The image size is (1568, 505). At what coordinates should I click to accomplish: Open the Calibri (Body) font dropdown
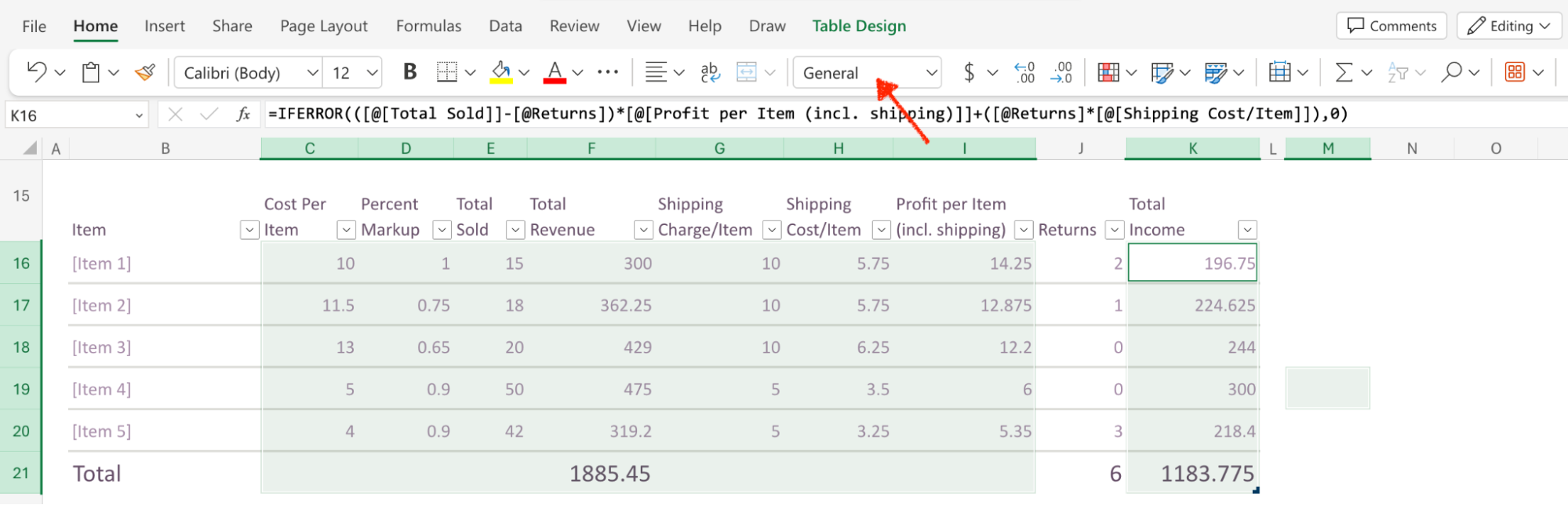tap(312, 73)
